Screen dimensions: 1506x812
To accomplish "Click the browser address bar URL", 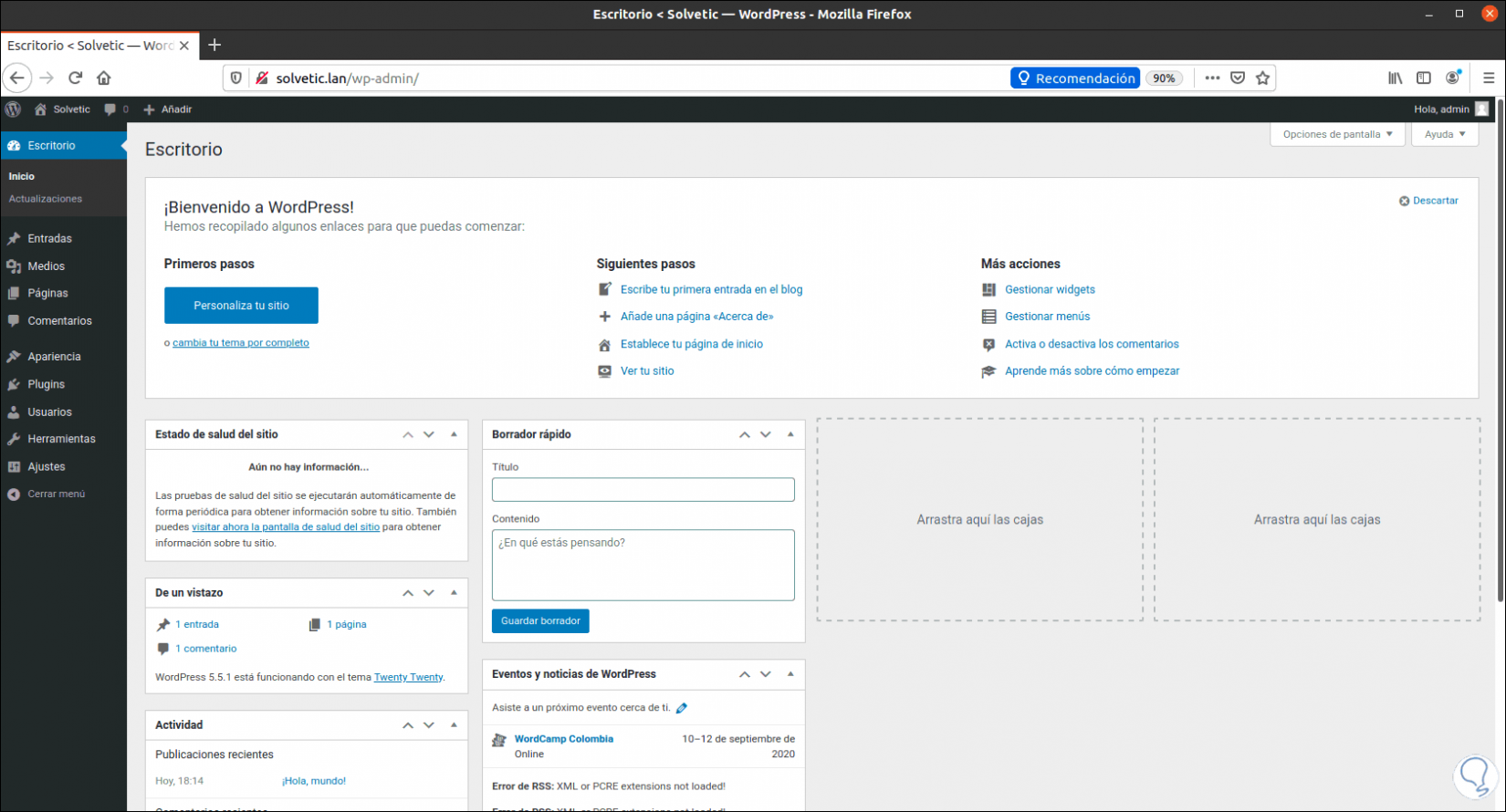I will click(x=347, y=78).
